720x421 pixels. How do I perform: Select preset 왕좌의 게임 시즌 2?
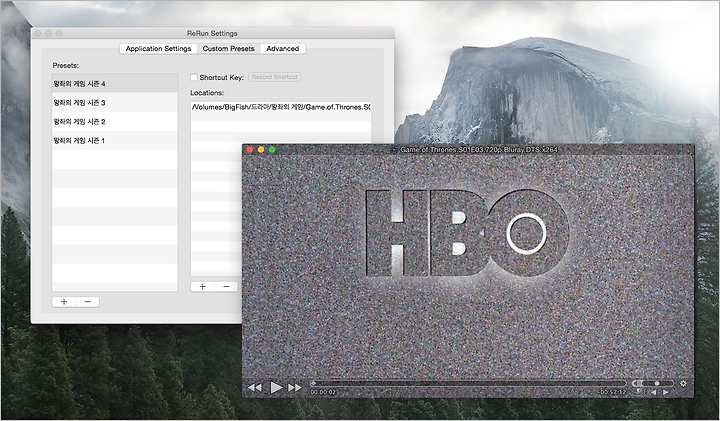pos(114,122)
